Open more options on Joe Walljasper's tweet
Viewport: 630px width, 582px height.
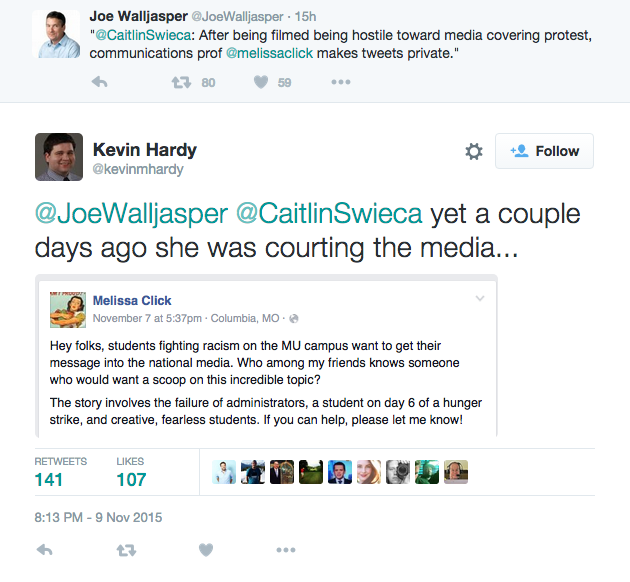pos(341,82)
